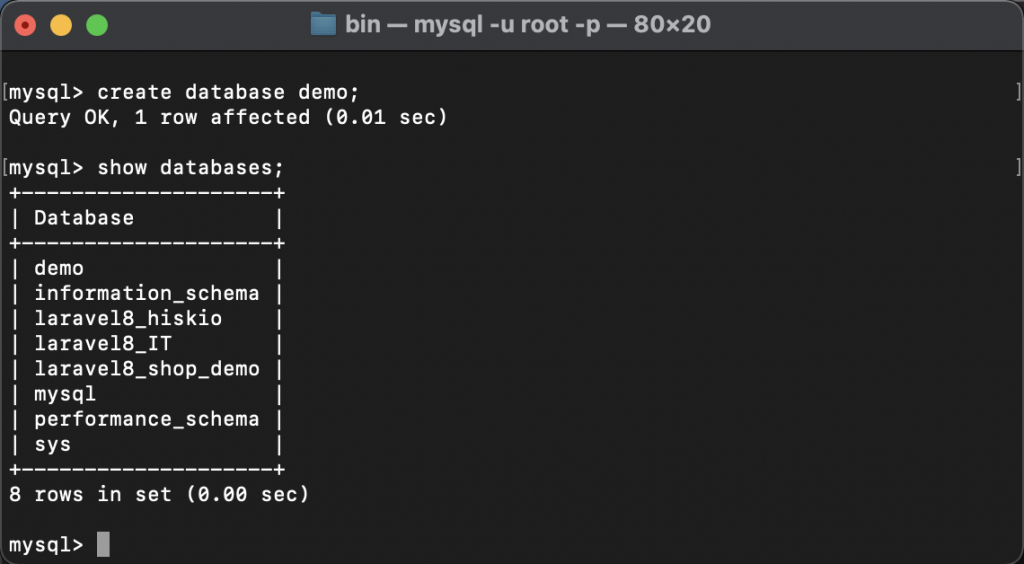Viewport: 1024px width, 564px height.
Task: Click the "laravel8_IT" database entry
Action: click(x=103, y=343)
